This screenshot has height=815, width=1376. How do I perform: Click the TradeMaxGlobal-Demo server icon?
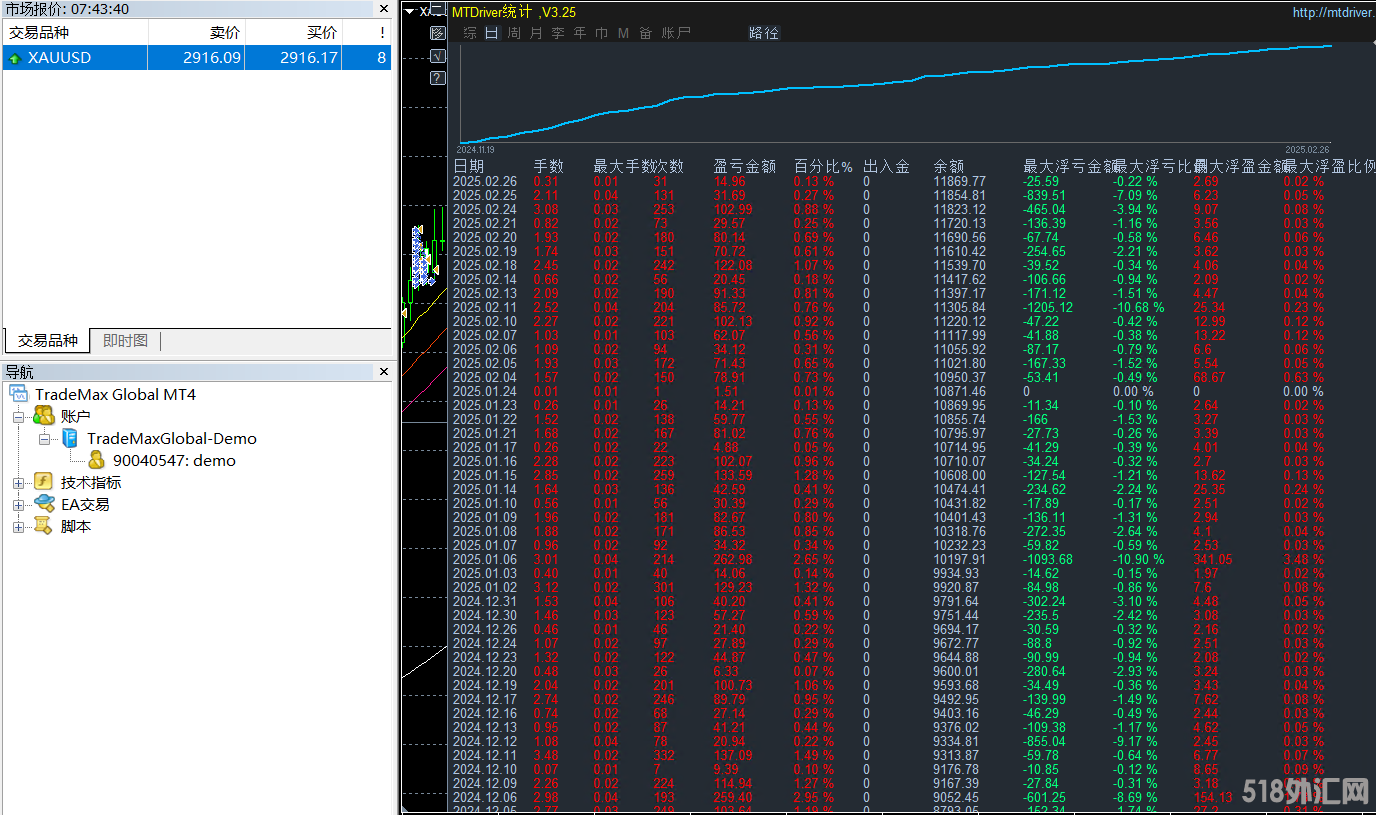(70, 438)
